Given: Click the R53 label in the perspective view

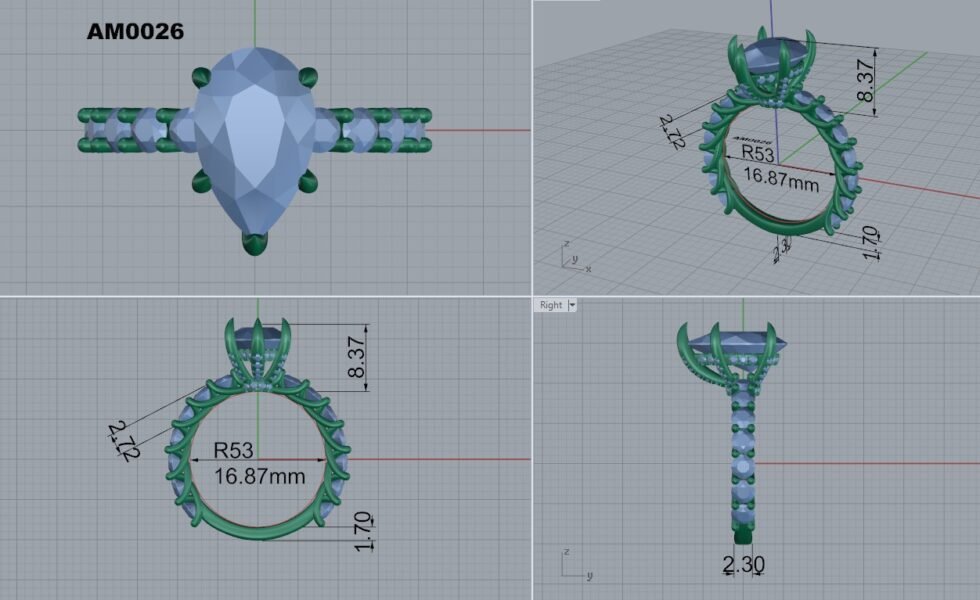Looking at the screenshot, I should point(756,153).
